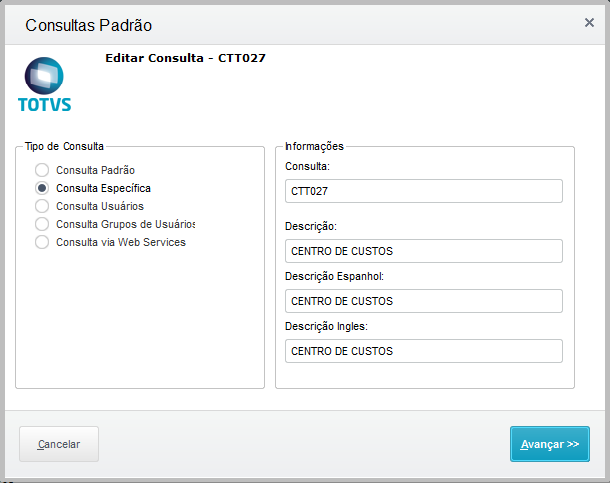Proceed with the Avançar >> button
The image size is (610, 483).
pyautogui.click(x=549, y=444)
